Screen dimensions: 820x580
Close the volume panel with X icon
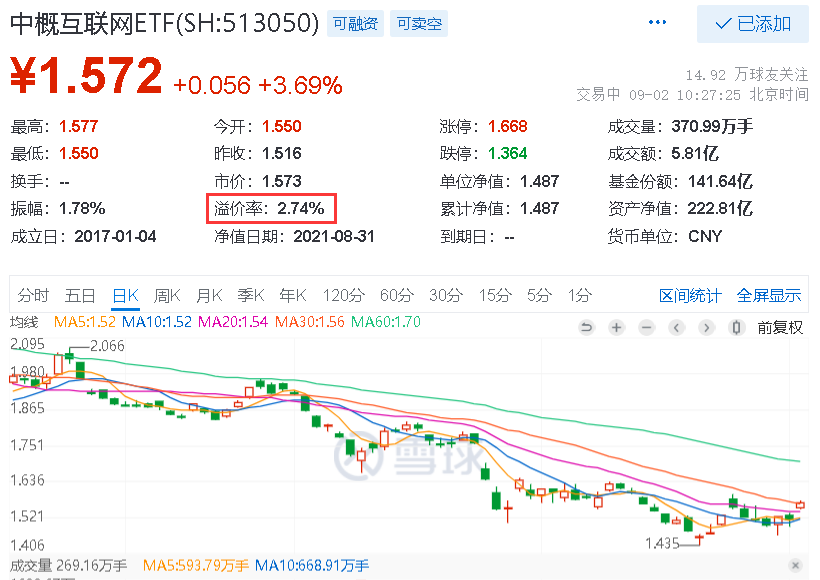coord(795,565)
